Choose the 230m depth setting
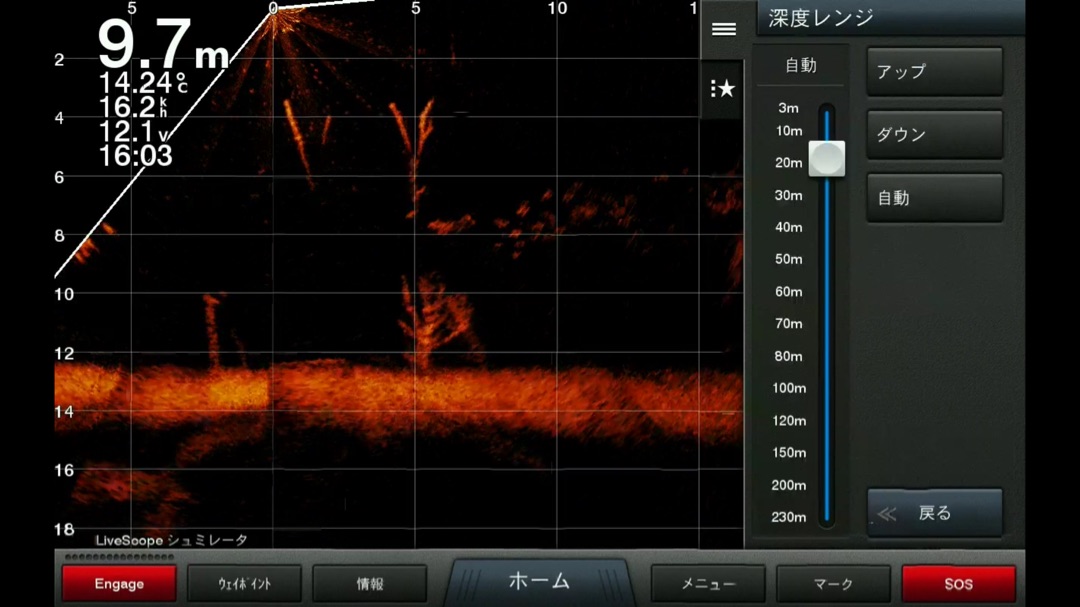This screenshot has height=607, width=1080. 789,517
